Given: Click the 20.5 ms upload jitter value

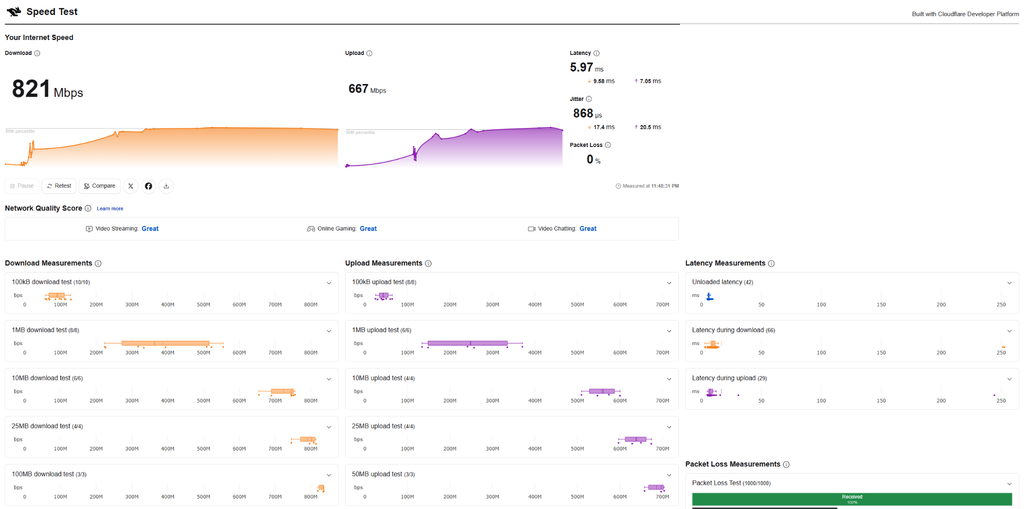Looking at the screenshot, I should 648,127.
